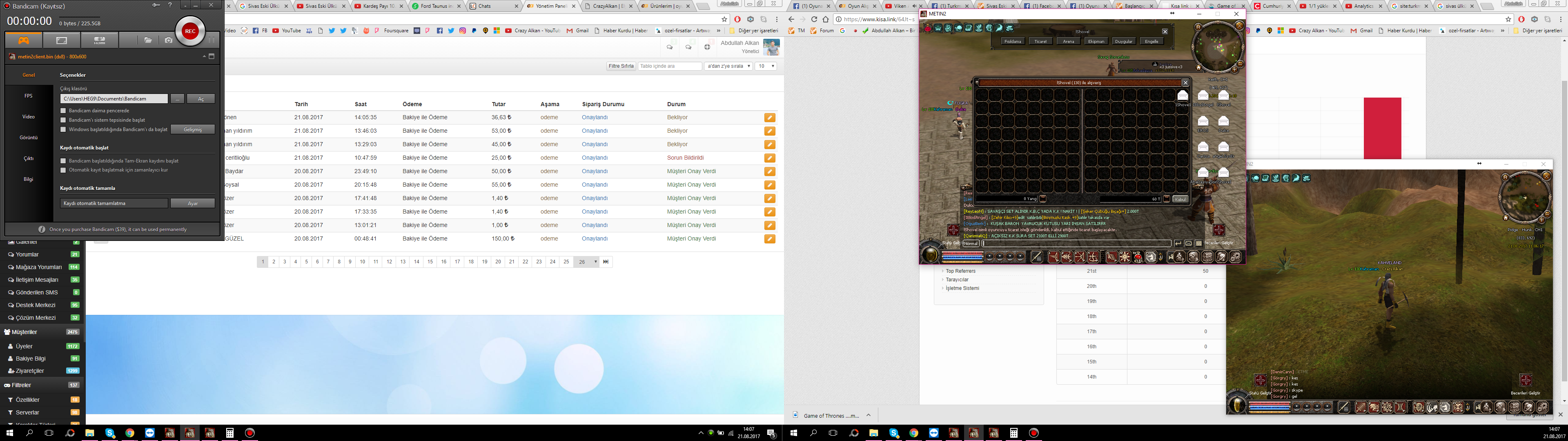Switch to Bandicam Bilgi tab

pos(29,179)
